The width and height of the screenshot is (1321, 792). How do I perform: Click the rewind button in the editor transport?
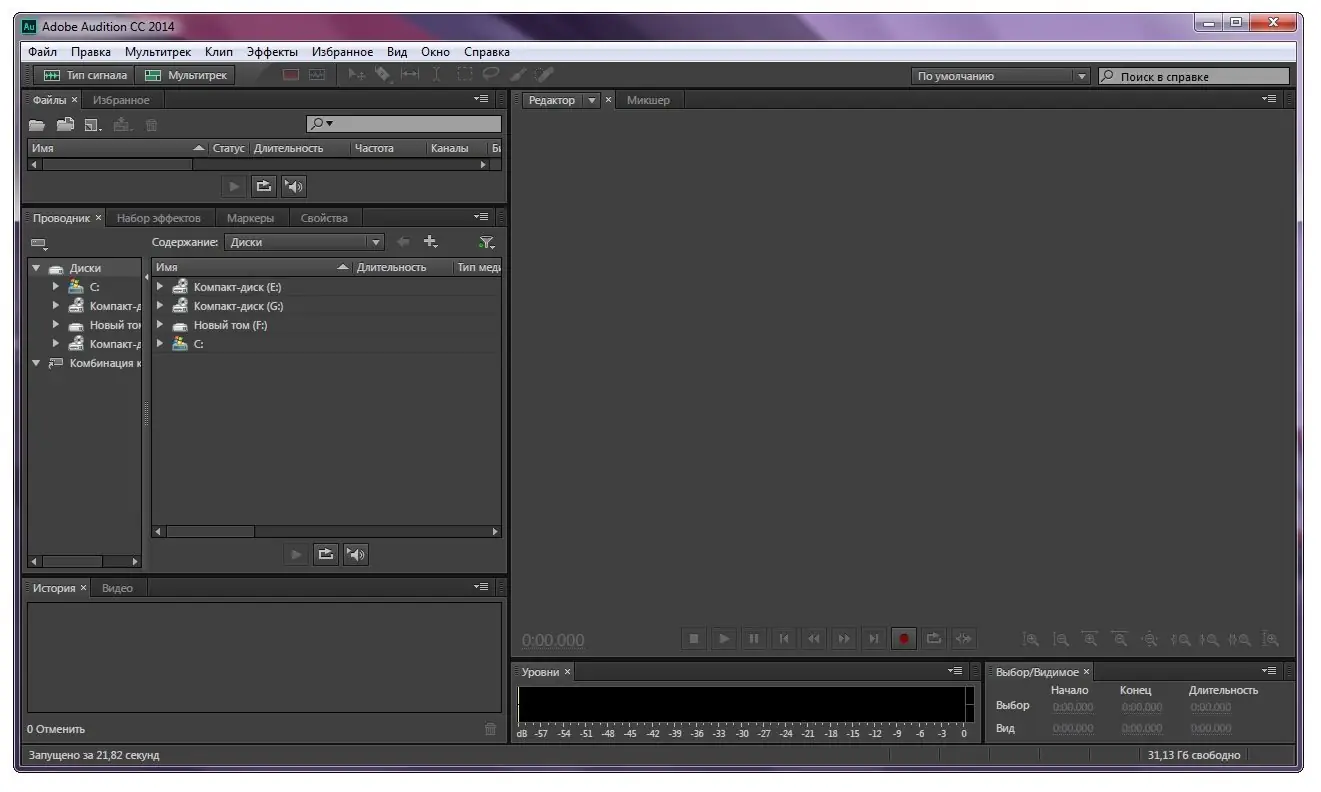point(814,638)
